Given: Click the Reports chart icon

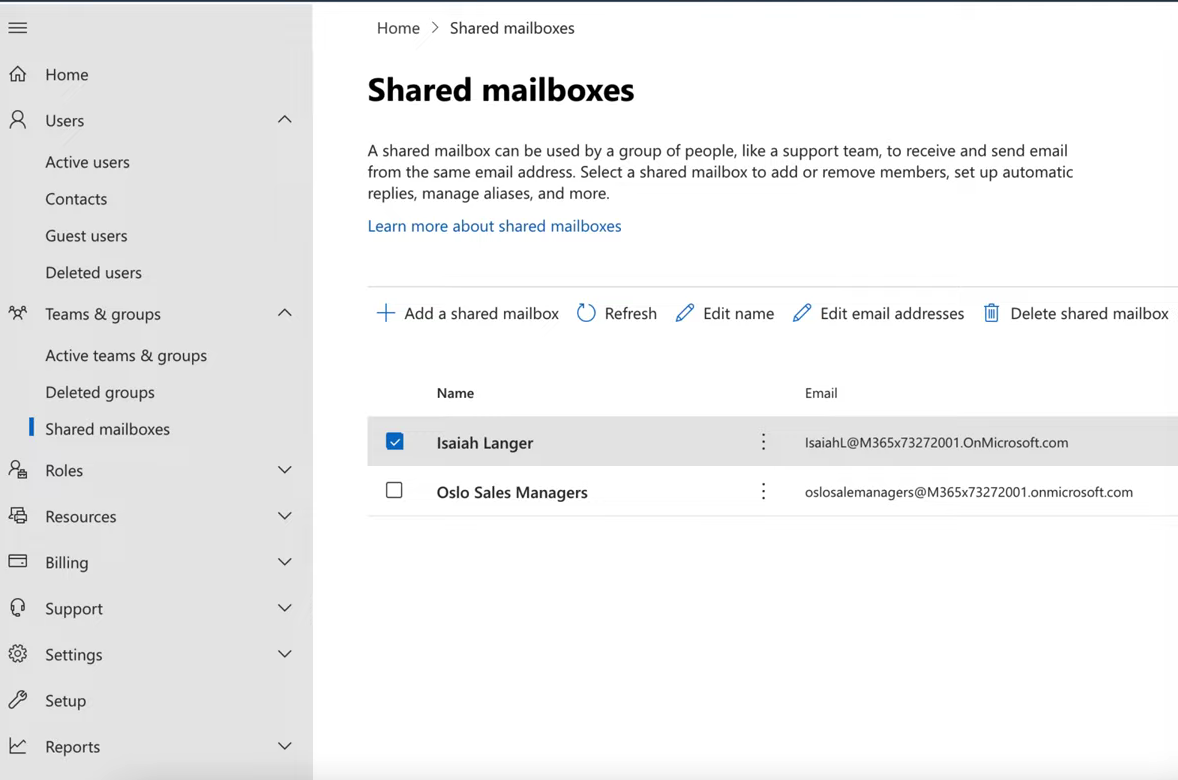Looking at the screenshot, I should click(x=18, y=745).
